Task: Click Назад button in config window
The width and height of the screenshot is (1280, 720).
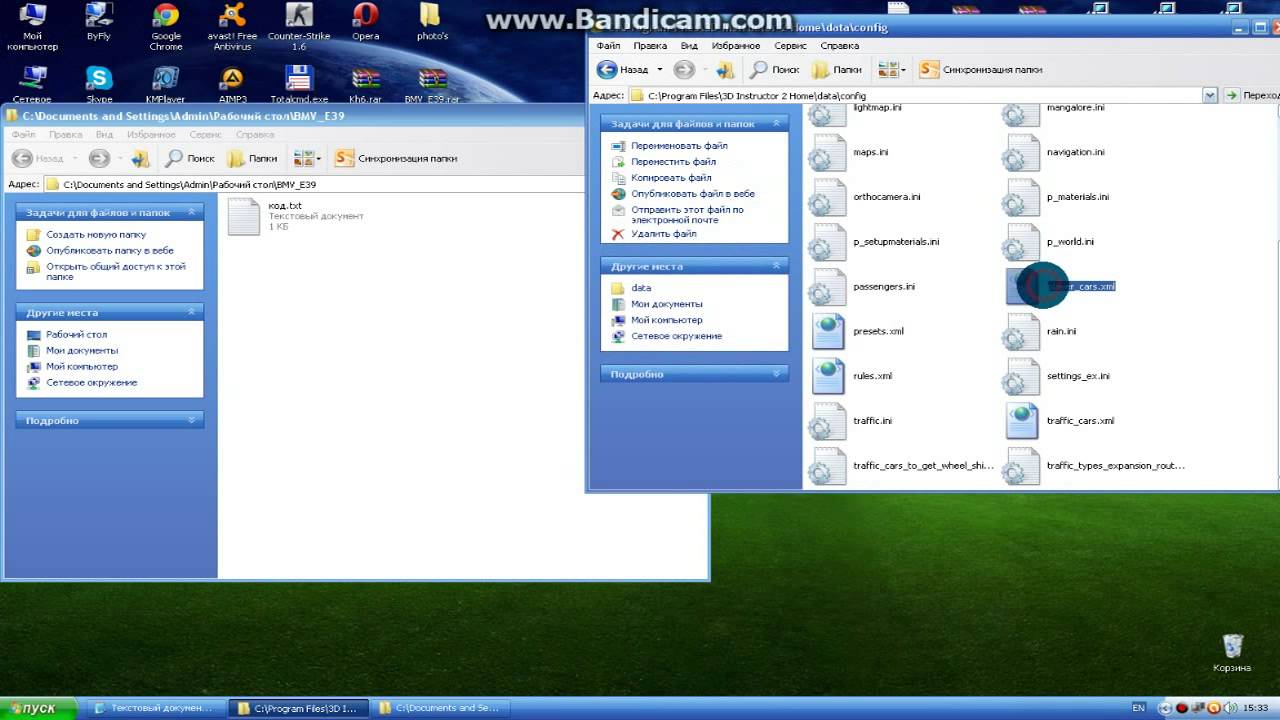Action: (x=624, y=69)
